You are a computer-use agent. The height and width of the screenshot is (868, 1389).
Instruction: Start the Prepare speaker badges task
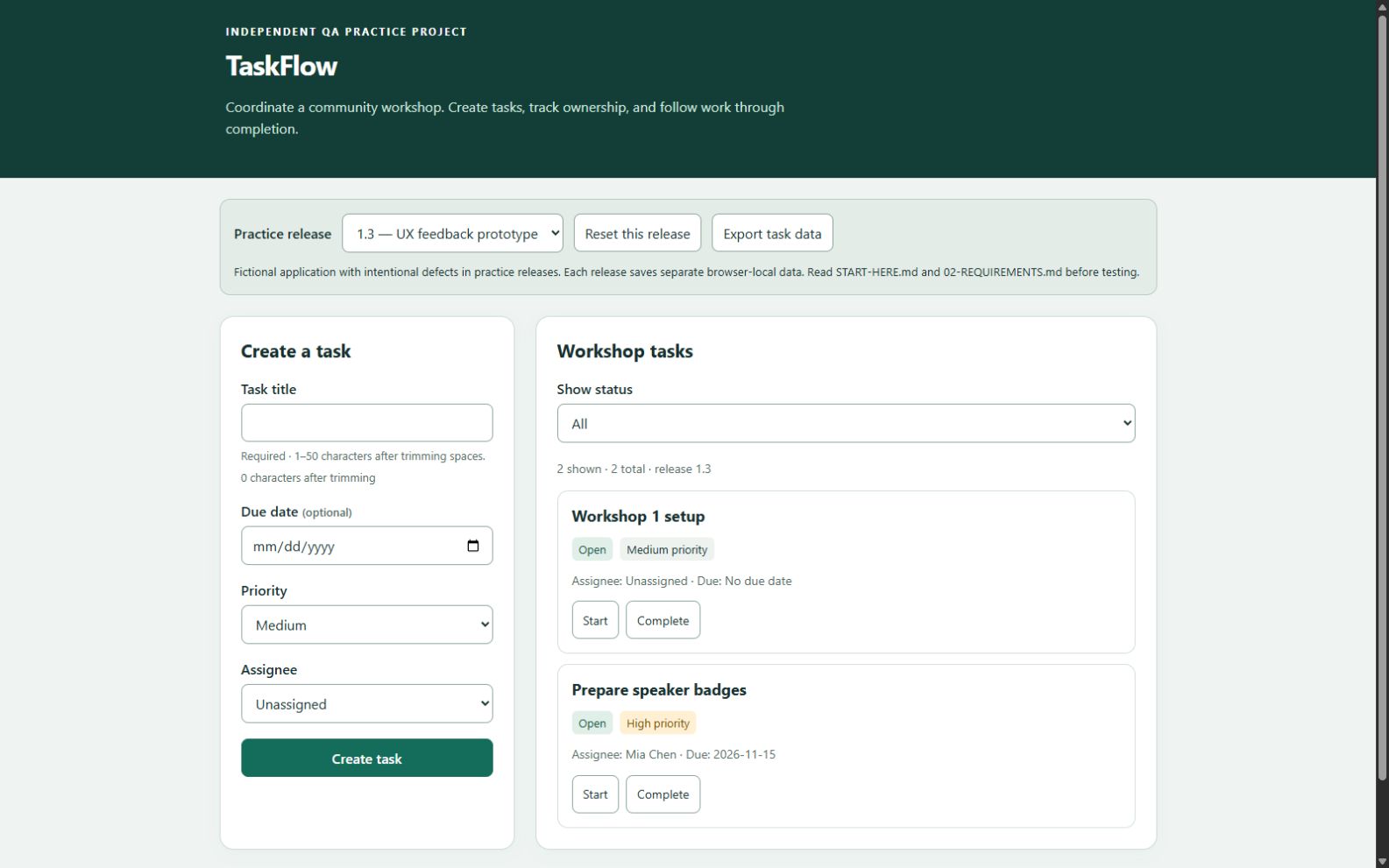(x=595, y=794)
